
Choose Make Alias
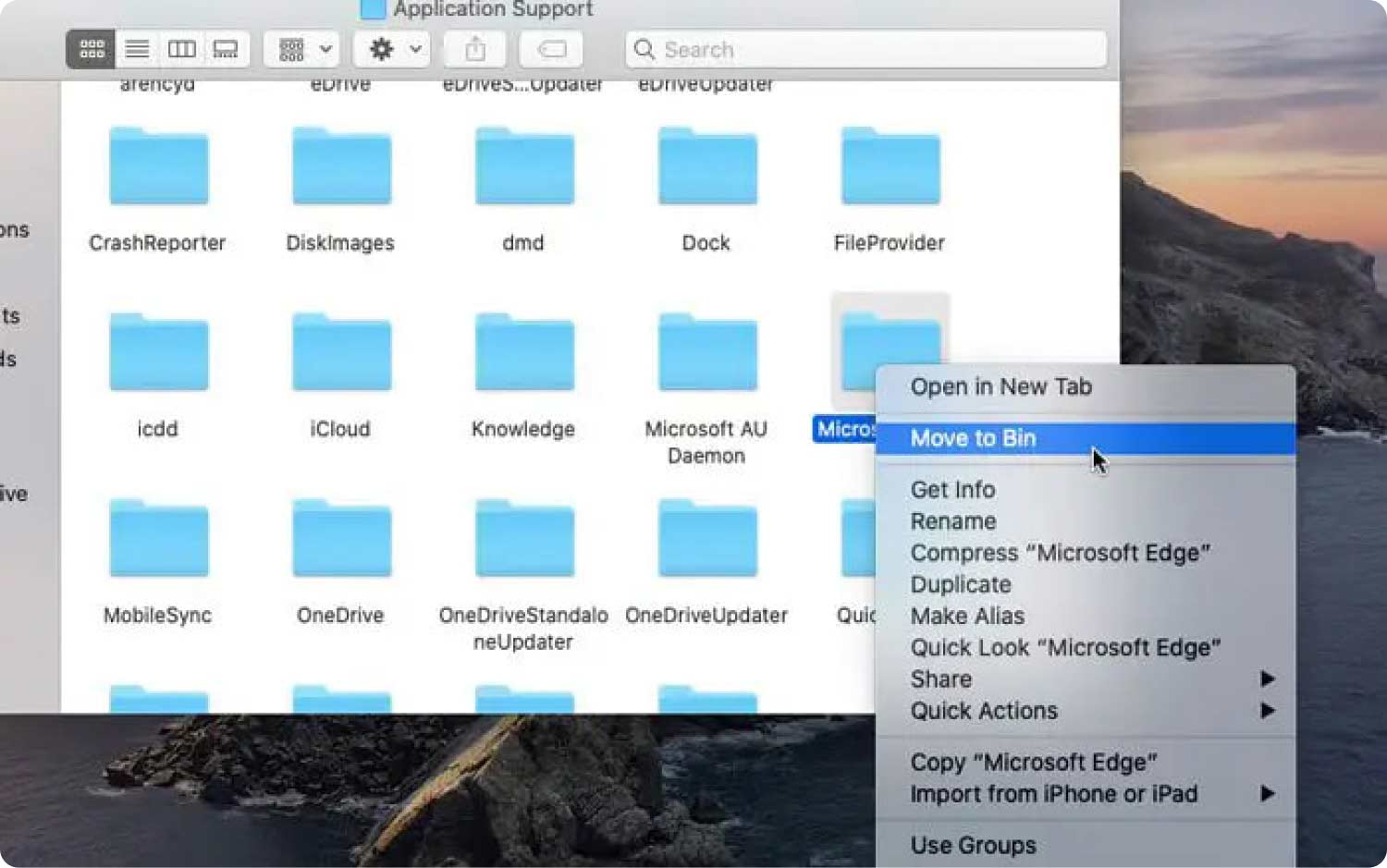click(1086, 616)
